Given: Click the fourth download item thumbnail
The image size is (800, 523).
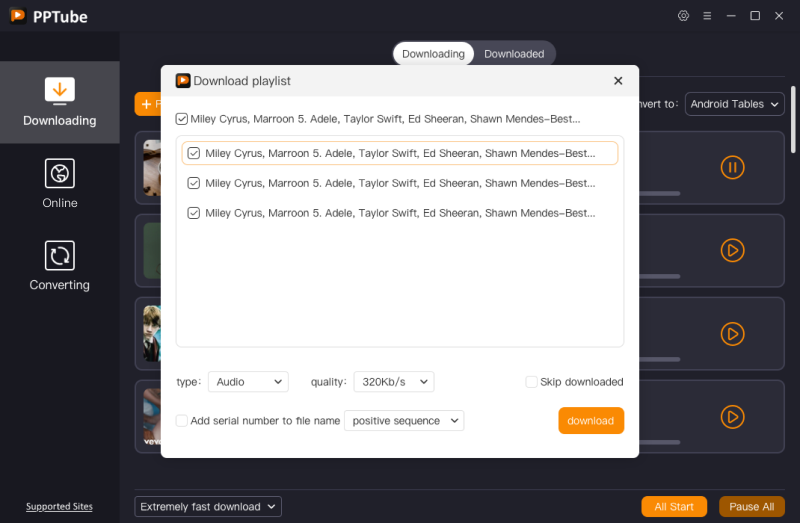Looking at the screenshot, I should tap(152, 417).
